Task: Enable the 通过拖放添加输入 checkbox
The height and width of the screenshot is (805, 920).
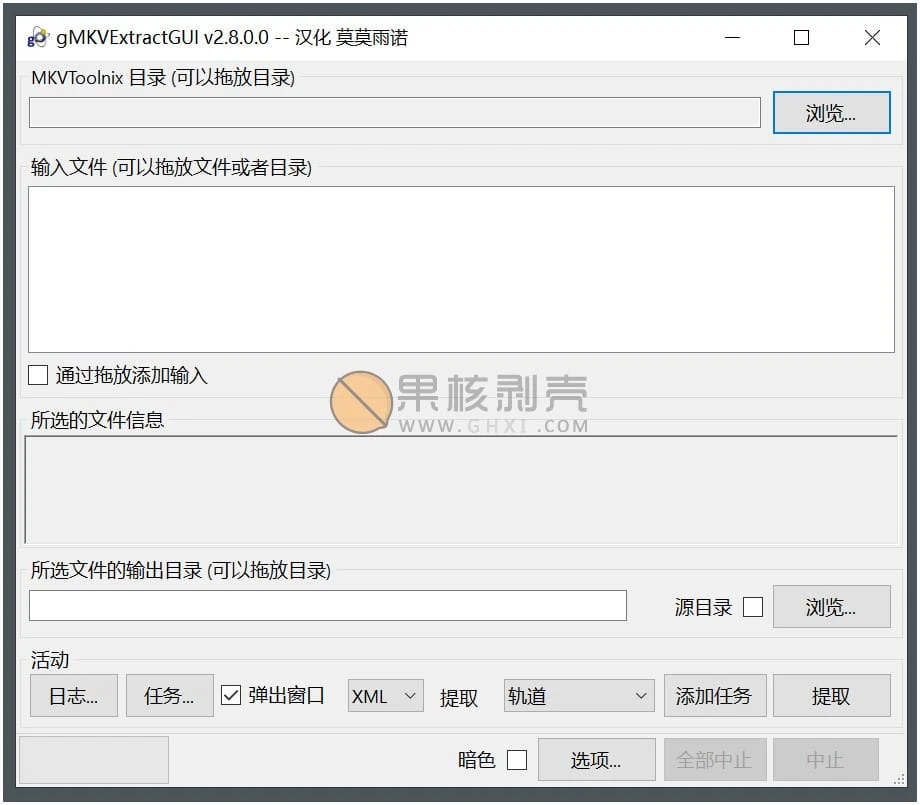Action: pos(38,375)
